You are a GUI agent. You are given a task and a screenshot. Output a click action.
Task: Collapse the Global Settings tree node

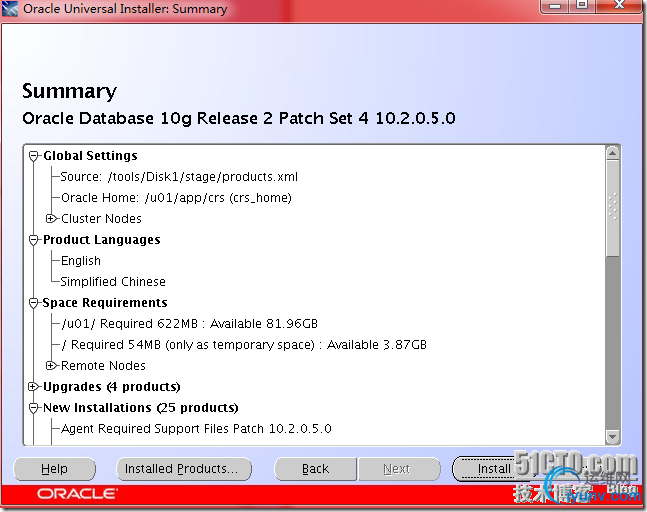pos(34,156)
